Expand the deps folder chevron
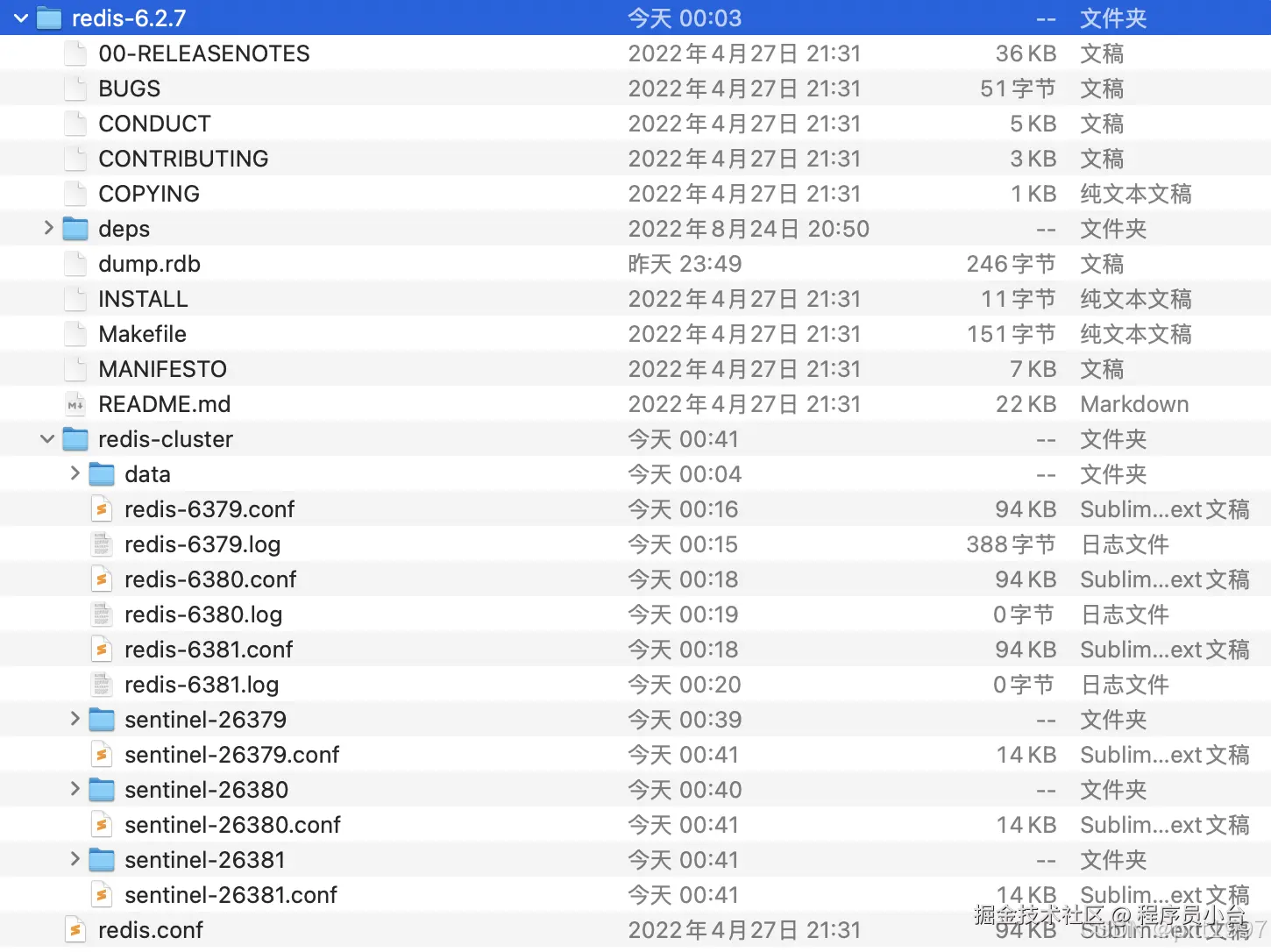This screenshot has width=1271, height=952. [48, 228]
